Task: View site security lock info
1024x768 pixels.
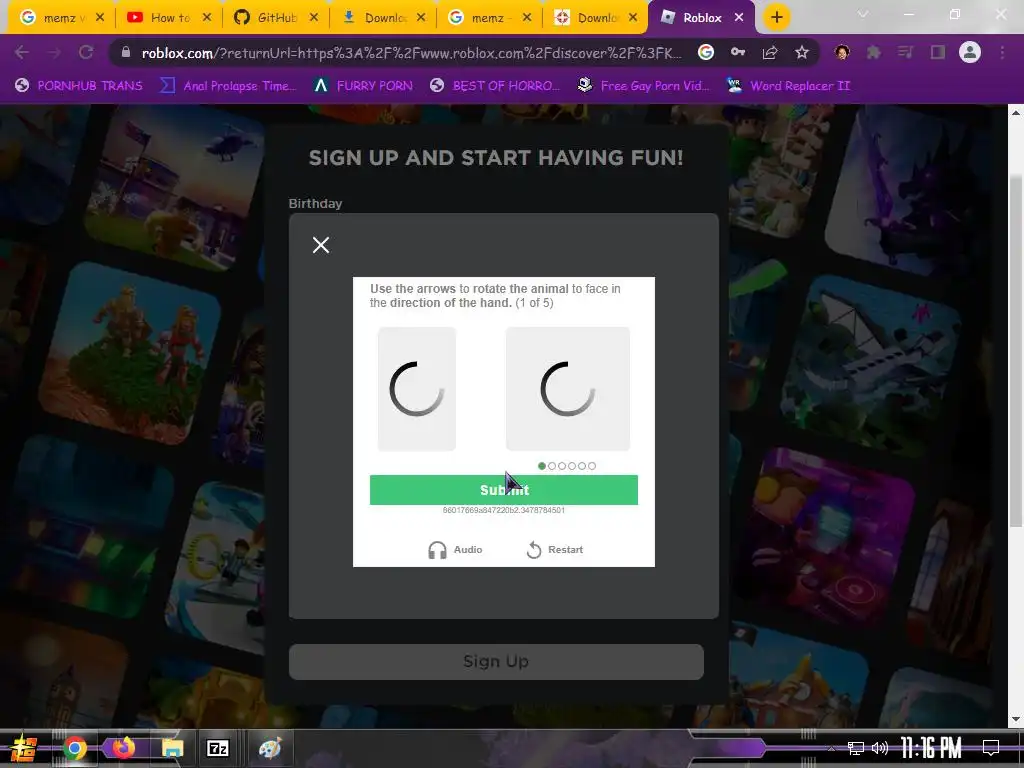Action: coord(126,53)
